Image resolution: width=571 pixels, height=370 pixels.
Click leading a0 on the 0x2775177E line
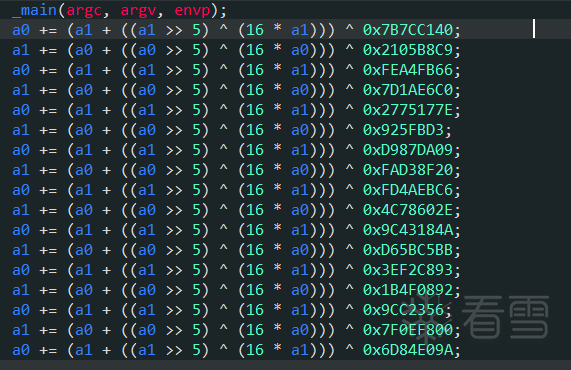pyautogui.click(x=21, y=110)
